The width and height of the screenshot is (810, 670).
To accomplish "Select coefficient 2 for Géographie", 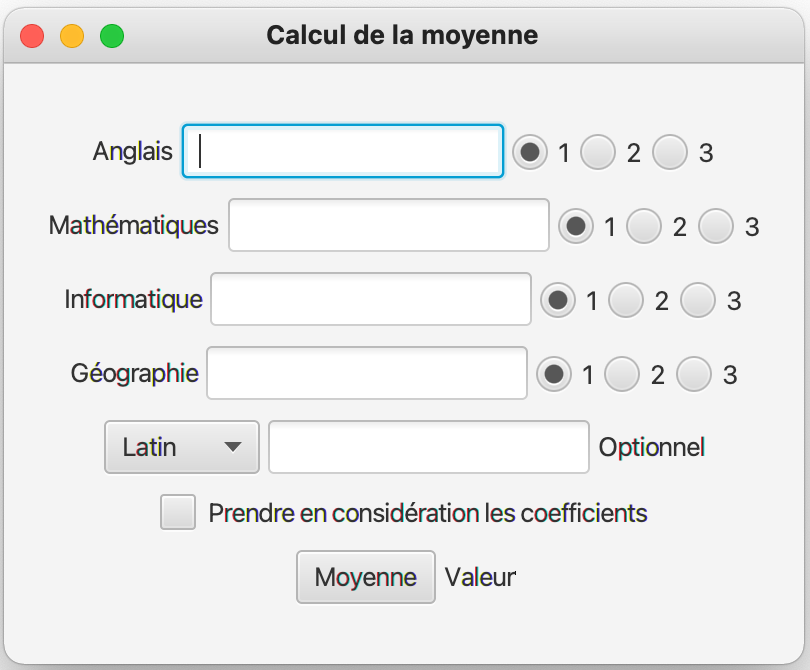I will tap(623, 374).
